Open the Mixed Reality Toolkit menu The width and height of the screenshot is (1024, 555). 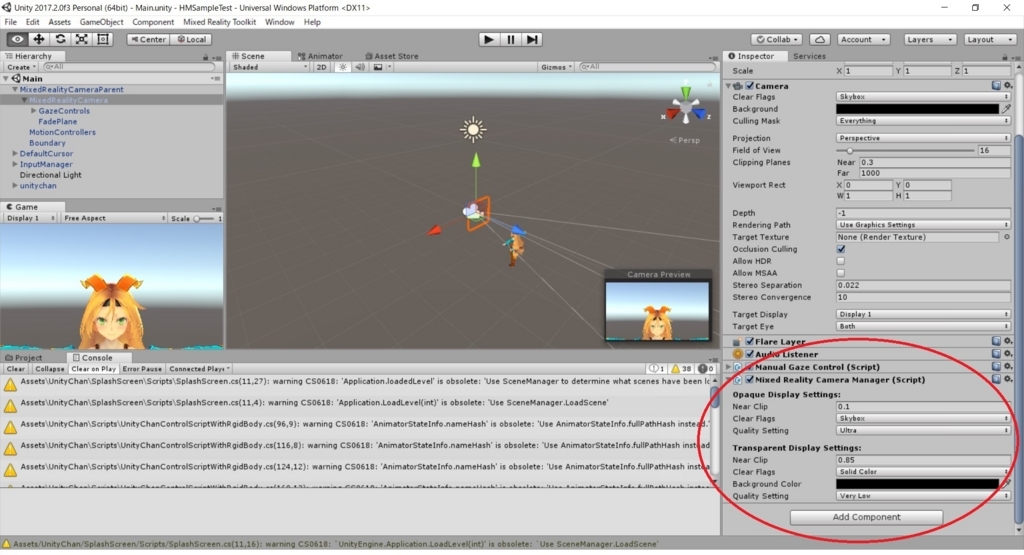point(219,22)
